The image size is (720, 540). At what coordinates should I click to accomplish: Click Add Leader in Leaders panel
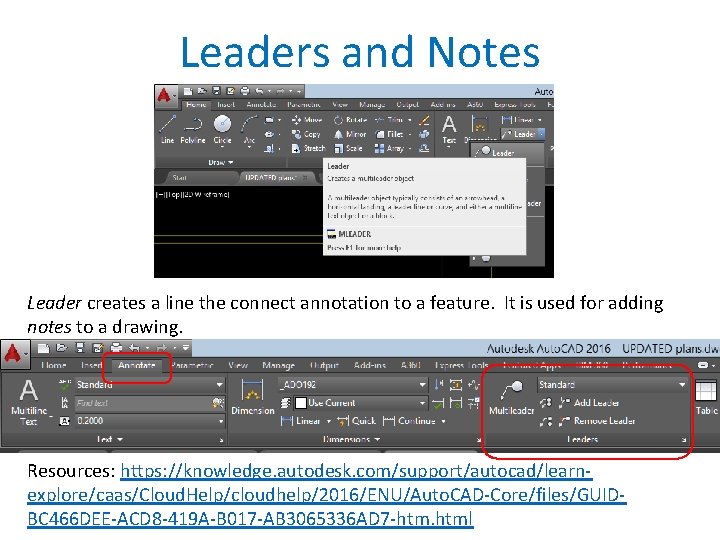tap(589, 403)
